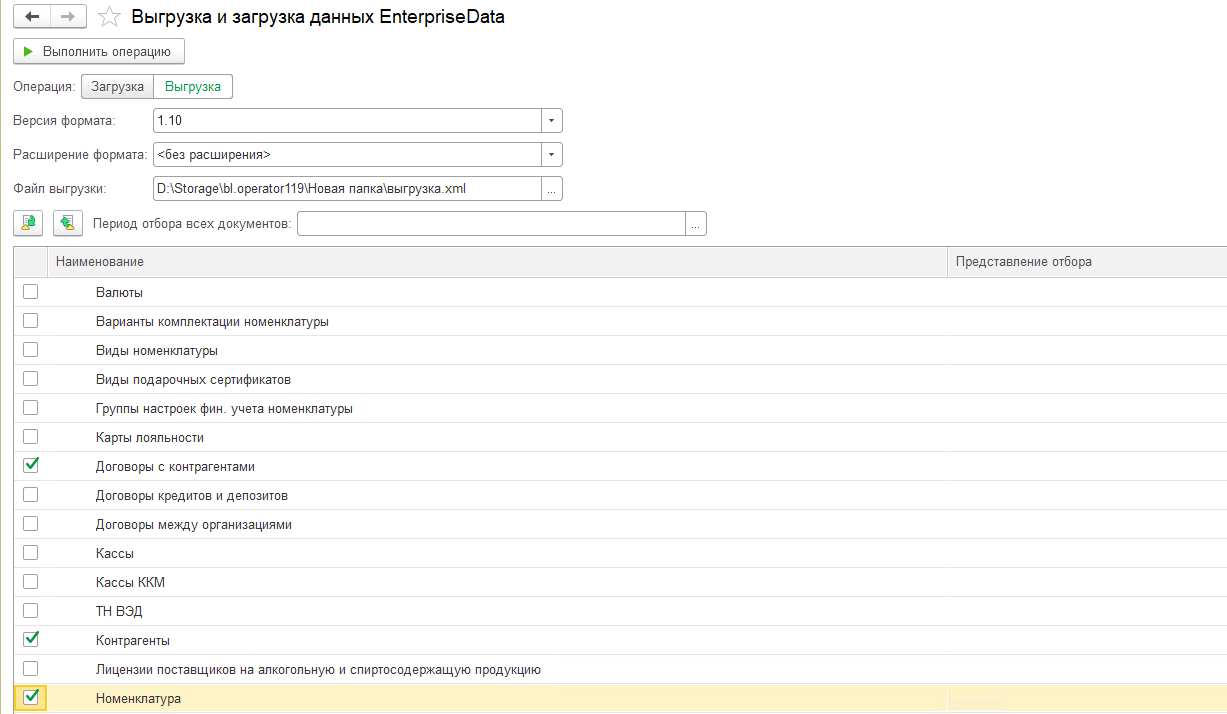Tick the Кассы ККМ checkbox
The width and height of the screenshot is (1227, 714).
30,581
